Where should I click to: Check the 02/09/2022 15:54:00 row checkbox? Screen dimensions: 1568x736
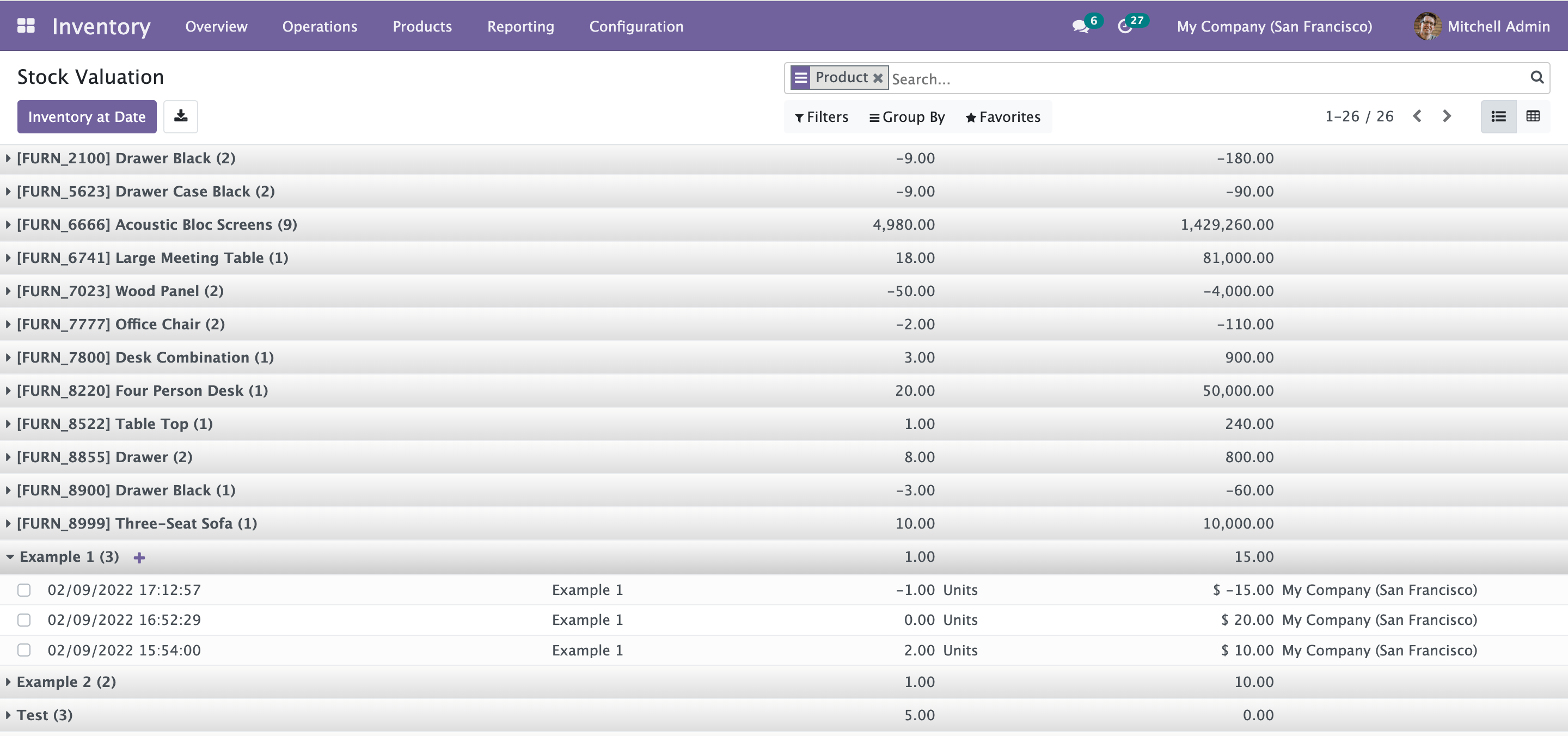click(24, 650)
